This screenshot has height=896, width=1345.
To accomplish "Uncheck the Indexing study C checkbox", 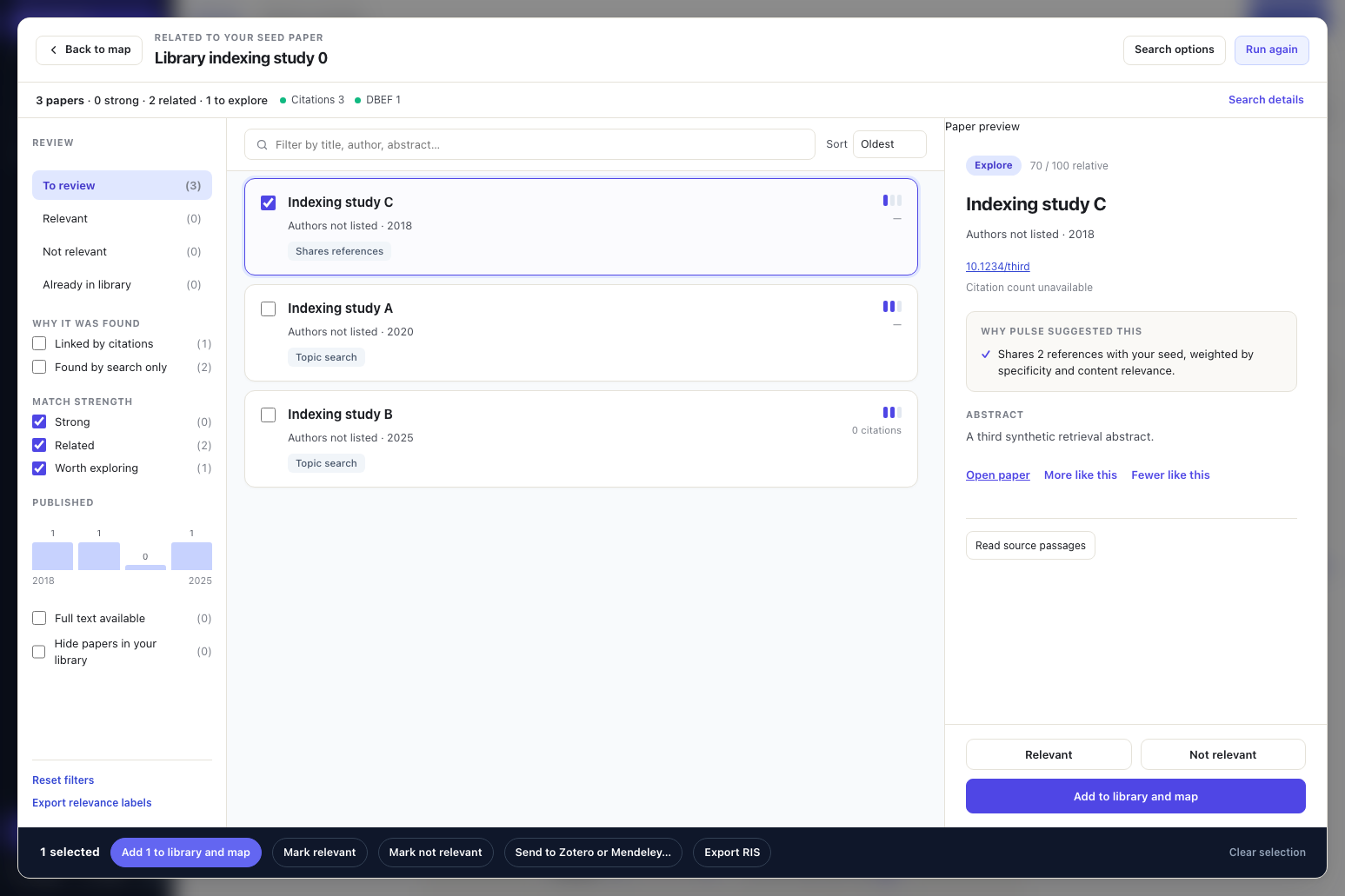I will coord(269,202).
